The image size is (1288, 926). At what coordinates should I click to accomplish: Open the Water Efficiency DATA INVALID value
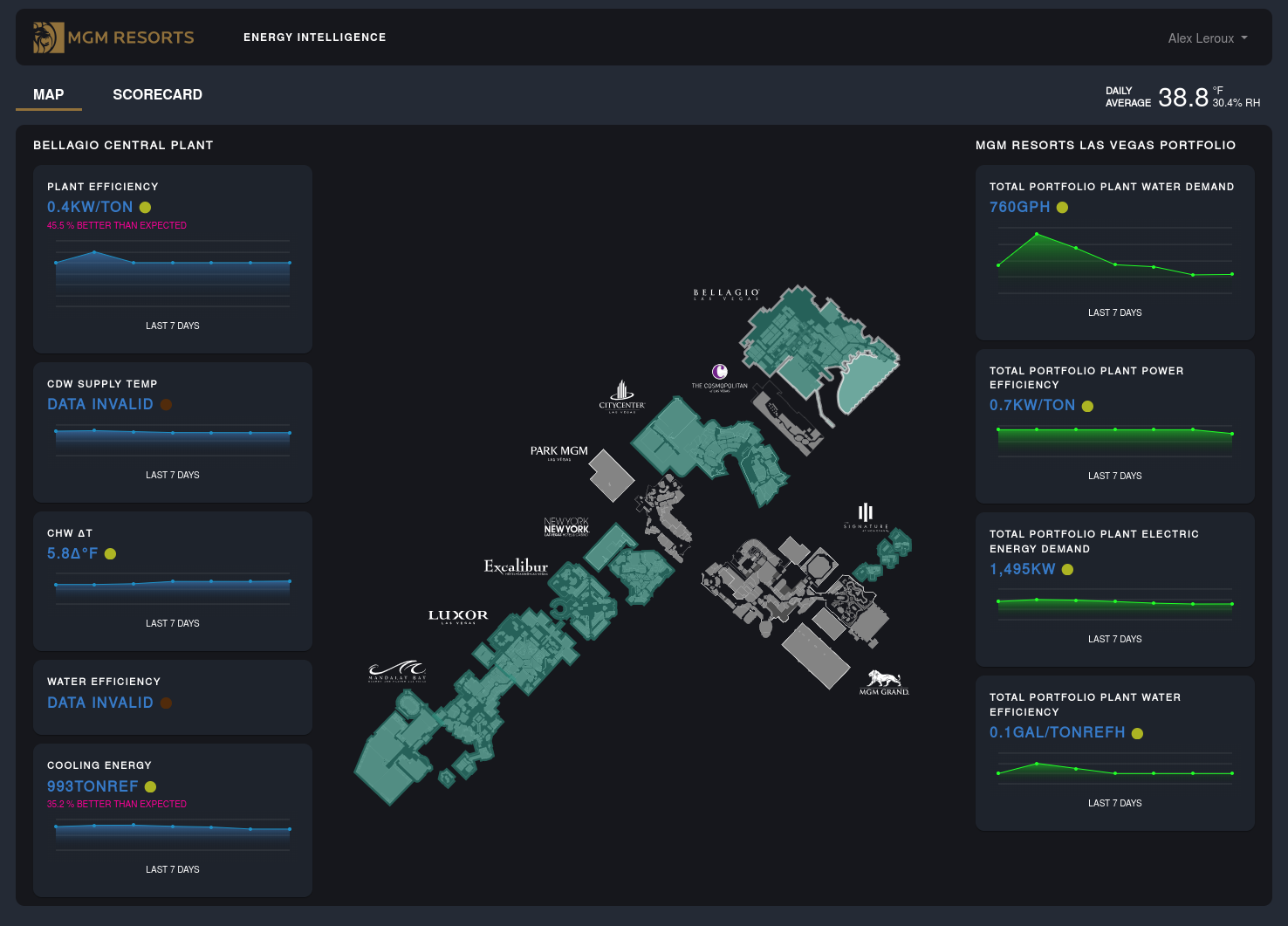point(100,703)
